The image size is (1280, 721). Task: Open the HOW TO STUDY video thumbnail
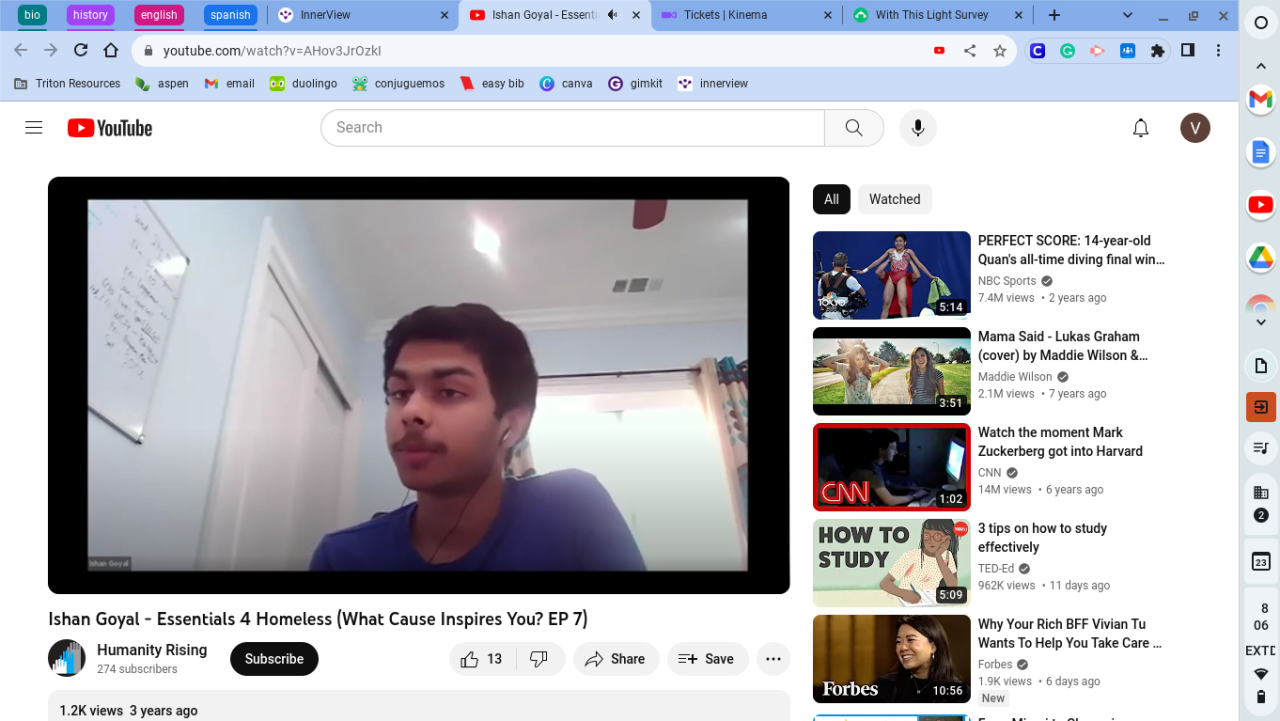click(x=892, y=563)
